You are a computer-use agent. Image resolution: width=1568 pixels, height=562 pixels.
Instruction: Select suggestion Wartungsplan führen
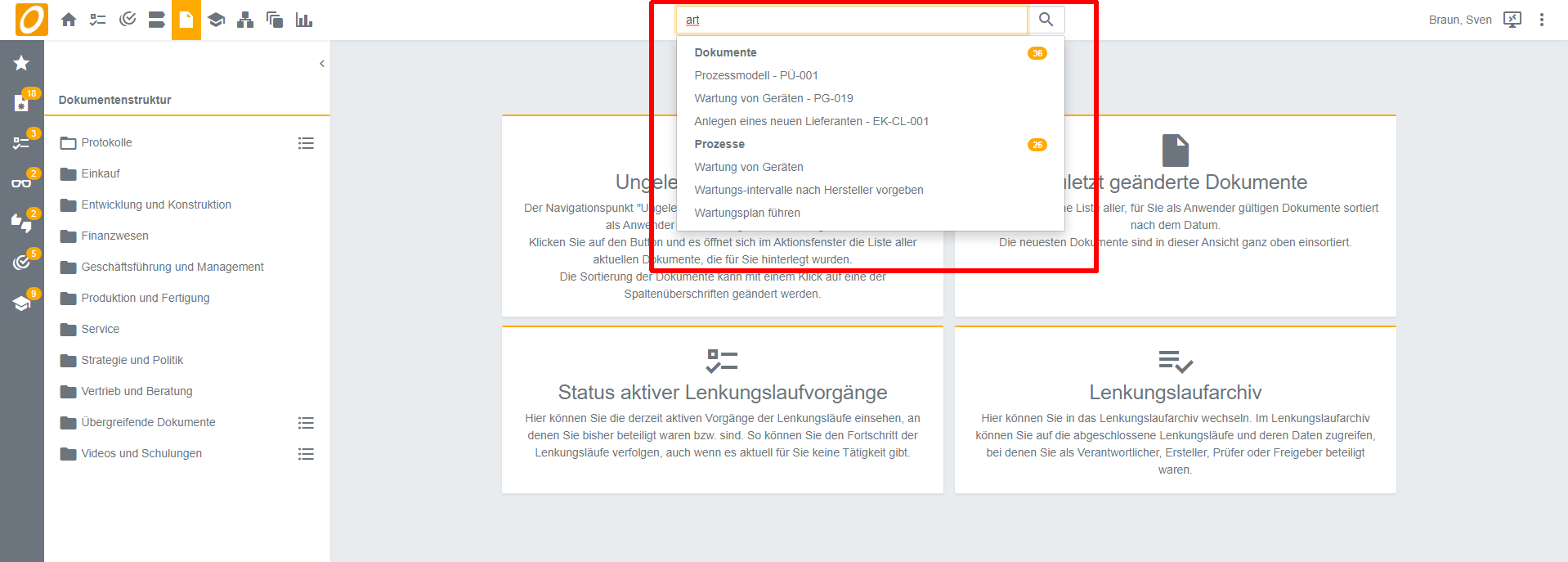pyautogui.click(x=746, y=213)
